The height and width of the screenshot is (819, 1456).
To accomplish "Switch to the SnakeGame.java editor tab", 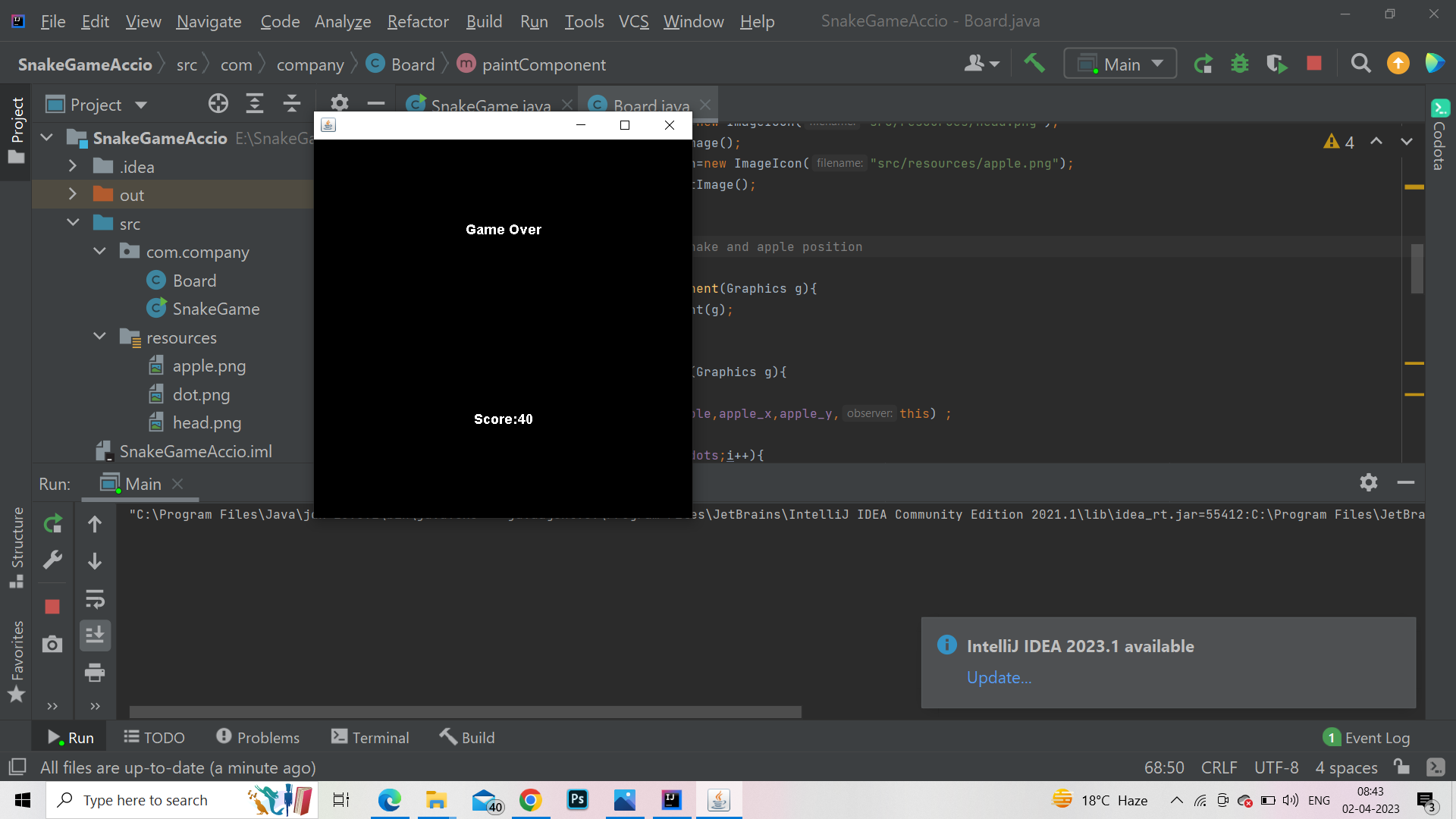I will pyautogui.click(x=489, y=105).
